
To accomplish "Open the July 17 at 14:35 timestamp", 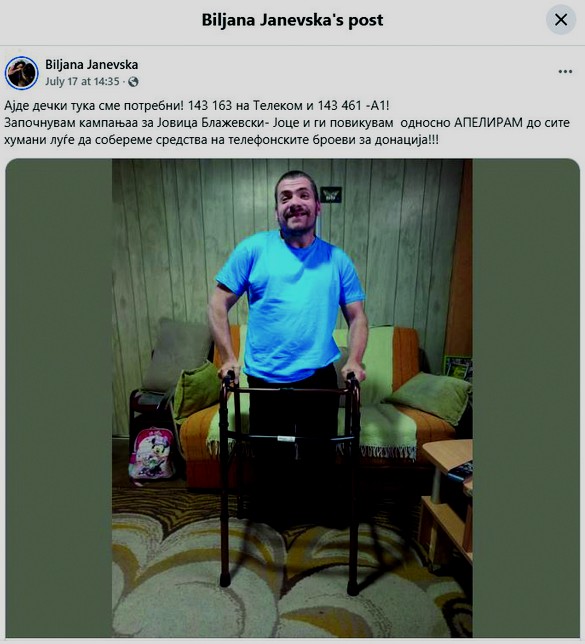I will coord(82,81).
